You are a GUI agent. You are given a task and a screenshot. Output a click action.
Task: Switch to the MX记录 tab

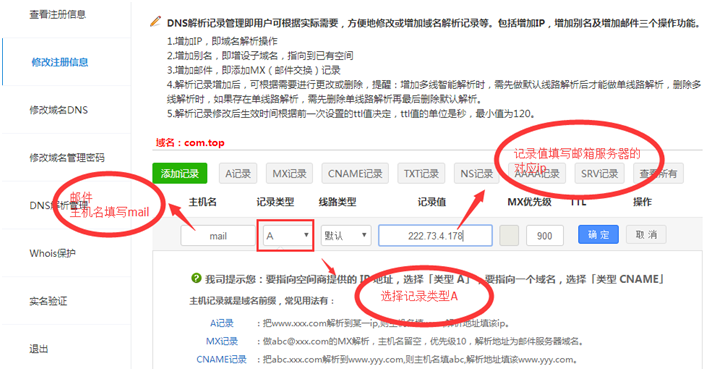click(290, 174)
